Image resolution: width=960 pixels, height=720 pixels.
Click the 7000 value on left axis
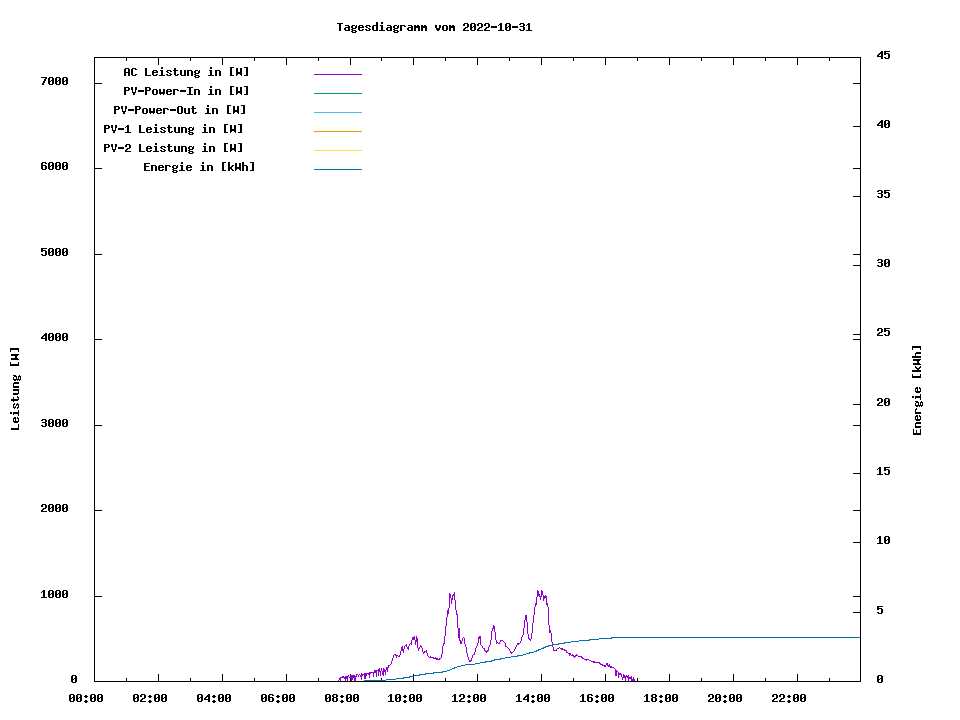point(54,81)
